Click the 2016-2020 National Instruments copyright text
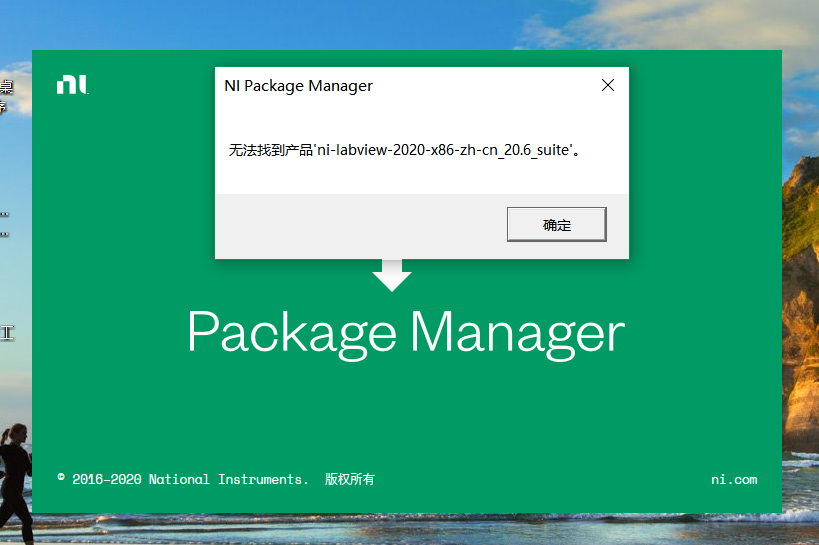 [x=216, y=479]
